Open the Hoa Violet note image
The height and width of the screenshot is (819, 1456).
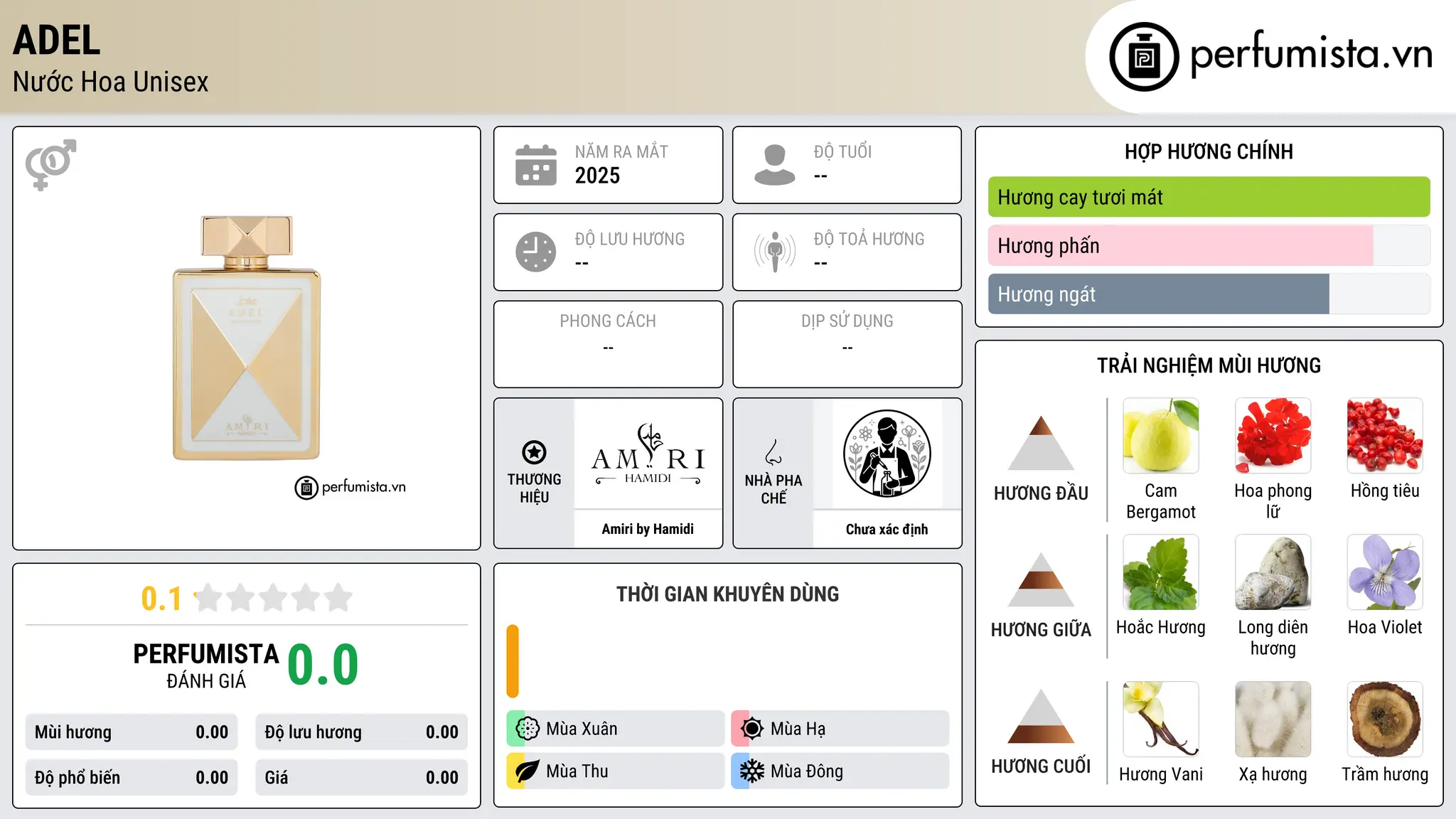point(1385,572)
